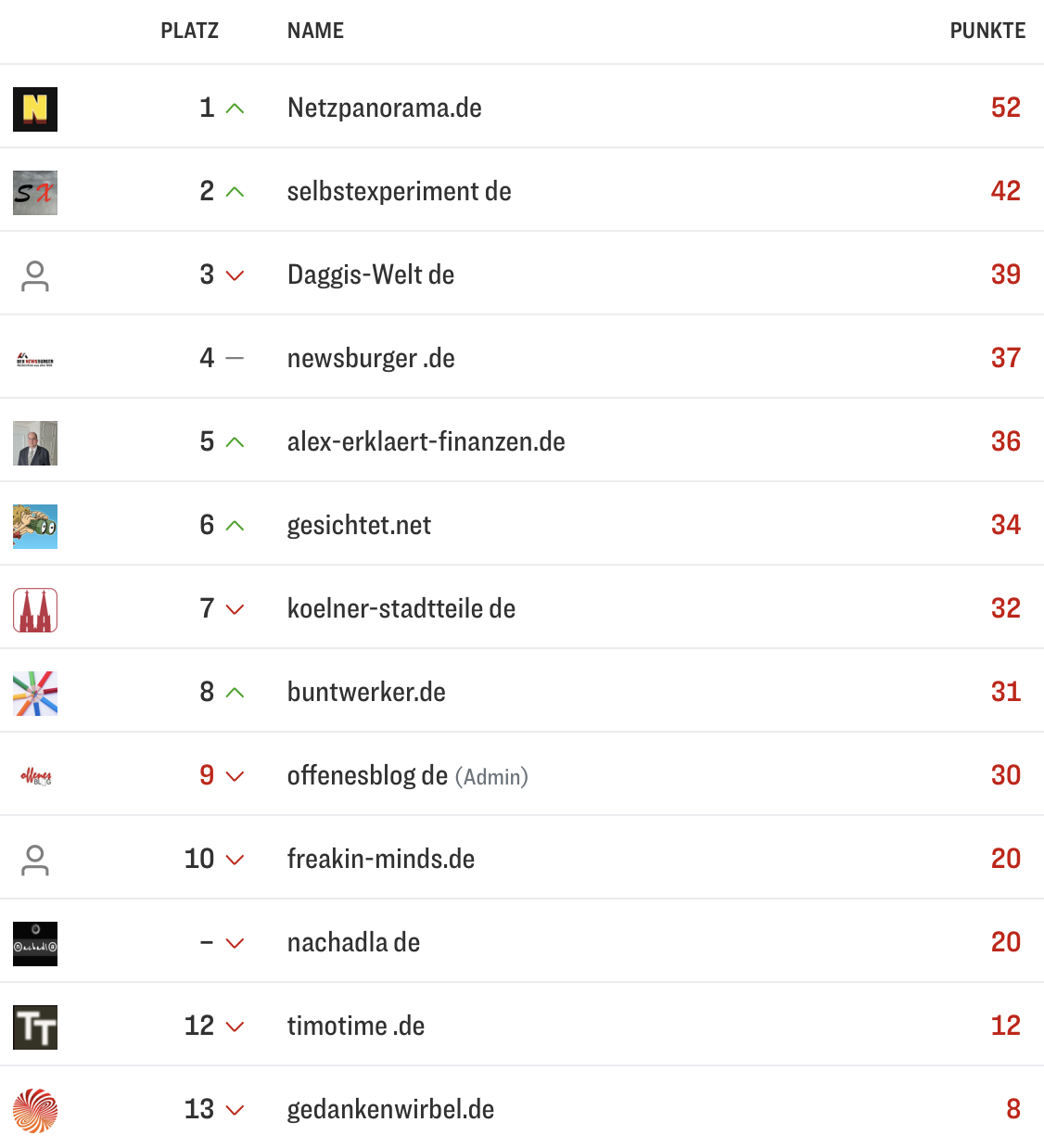This screenshot has height=1148, width=1044.
Task: Click the TT logo of timotime
Action: point(34,1027)
